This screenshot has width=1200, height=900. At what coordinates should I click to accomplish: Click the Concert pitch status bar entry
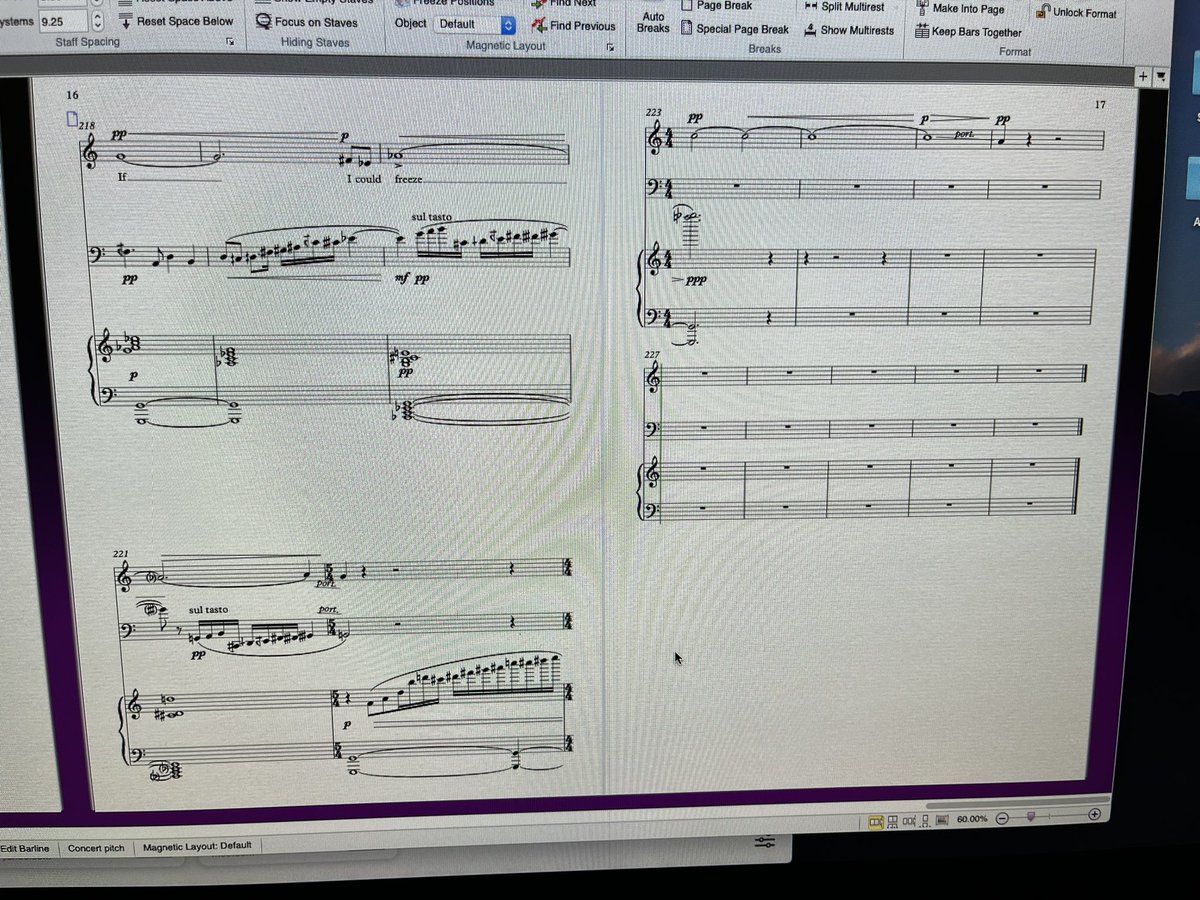(96, 848)
